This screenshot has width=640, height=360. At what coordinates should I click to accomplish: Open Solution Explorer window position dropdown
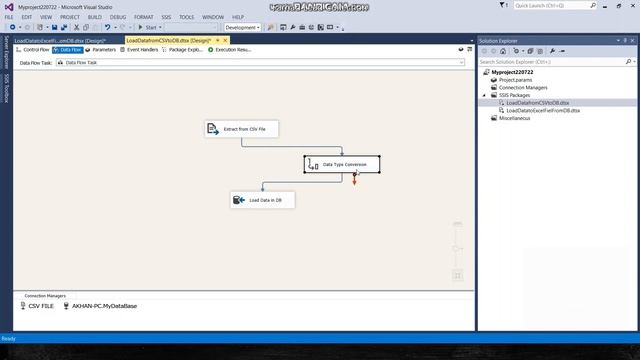click(x=618, y=41)
